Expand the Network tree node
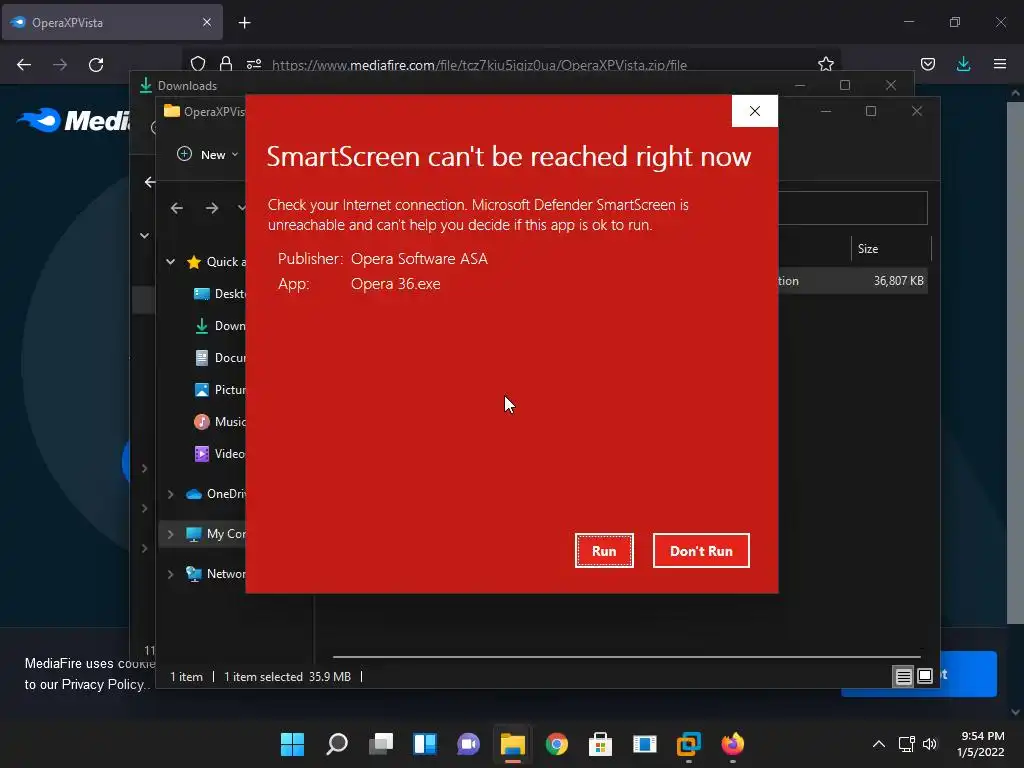The width and height of the screenshot is (1024, 768). click(x=170, y=574)
